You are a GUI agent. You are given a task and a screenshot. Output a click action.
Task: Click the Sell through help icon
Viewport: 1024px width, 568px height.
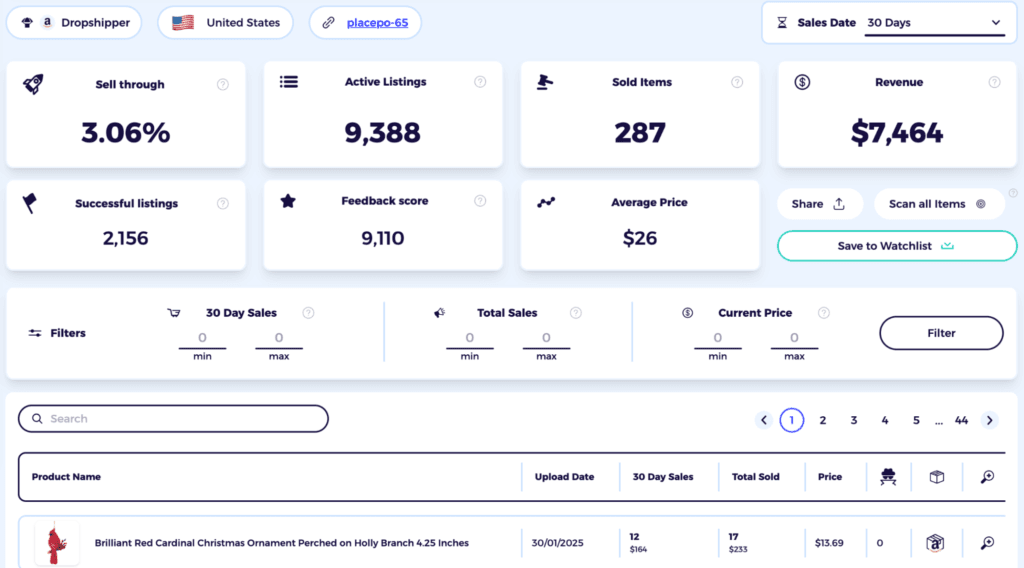pos(223,84)
